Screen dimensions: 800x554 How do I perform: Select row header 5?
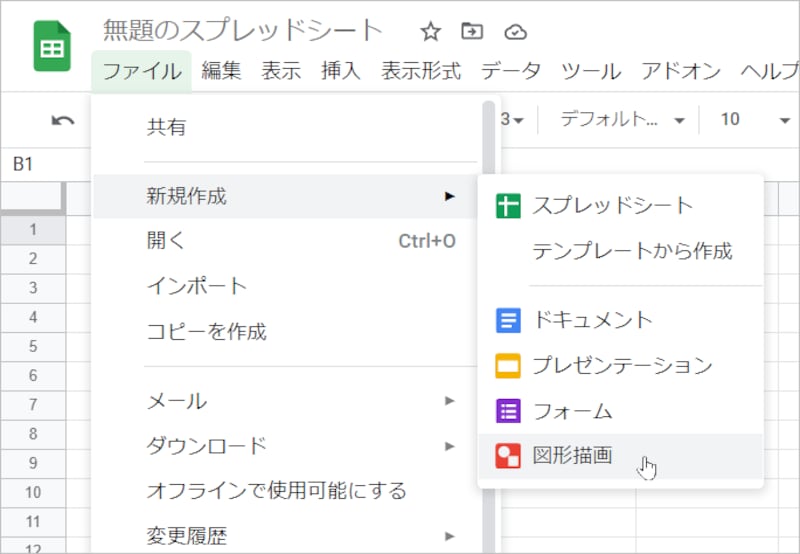point(33,346)
